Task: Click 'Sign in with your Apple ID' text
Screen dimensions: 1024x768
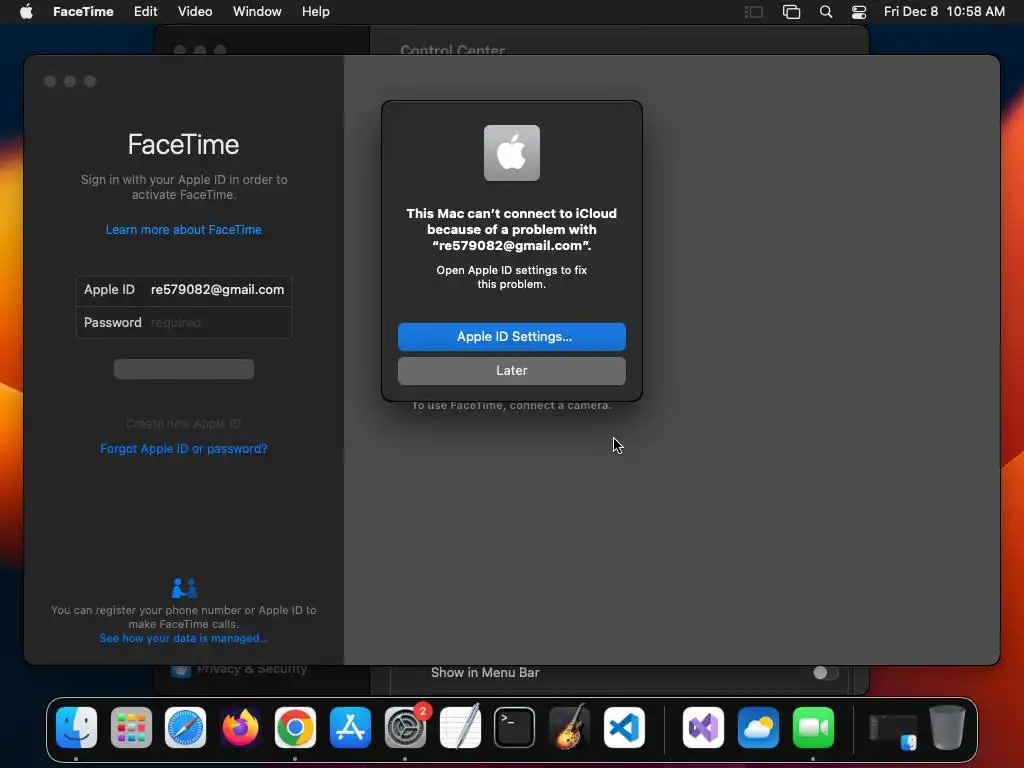Action: pyautogui.click(x=184, y=187)
